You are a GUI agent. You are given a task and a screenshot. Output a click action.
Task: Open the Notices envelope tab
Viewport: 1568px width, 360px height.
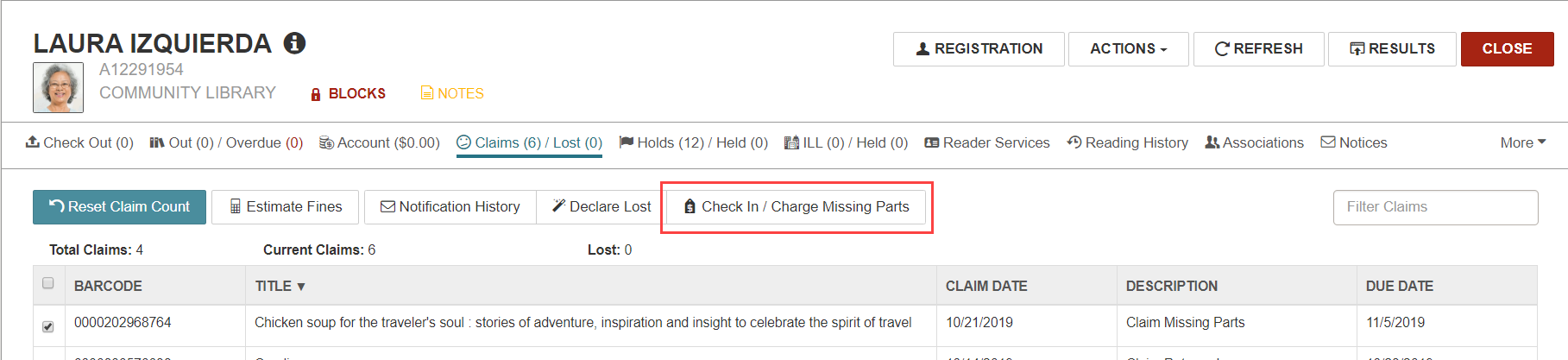(x=1354, y=142)
